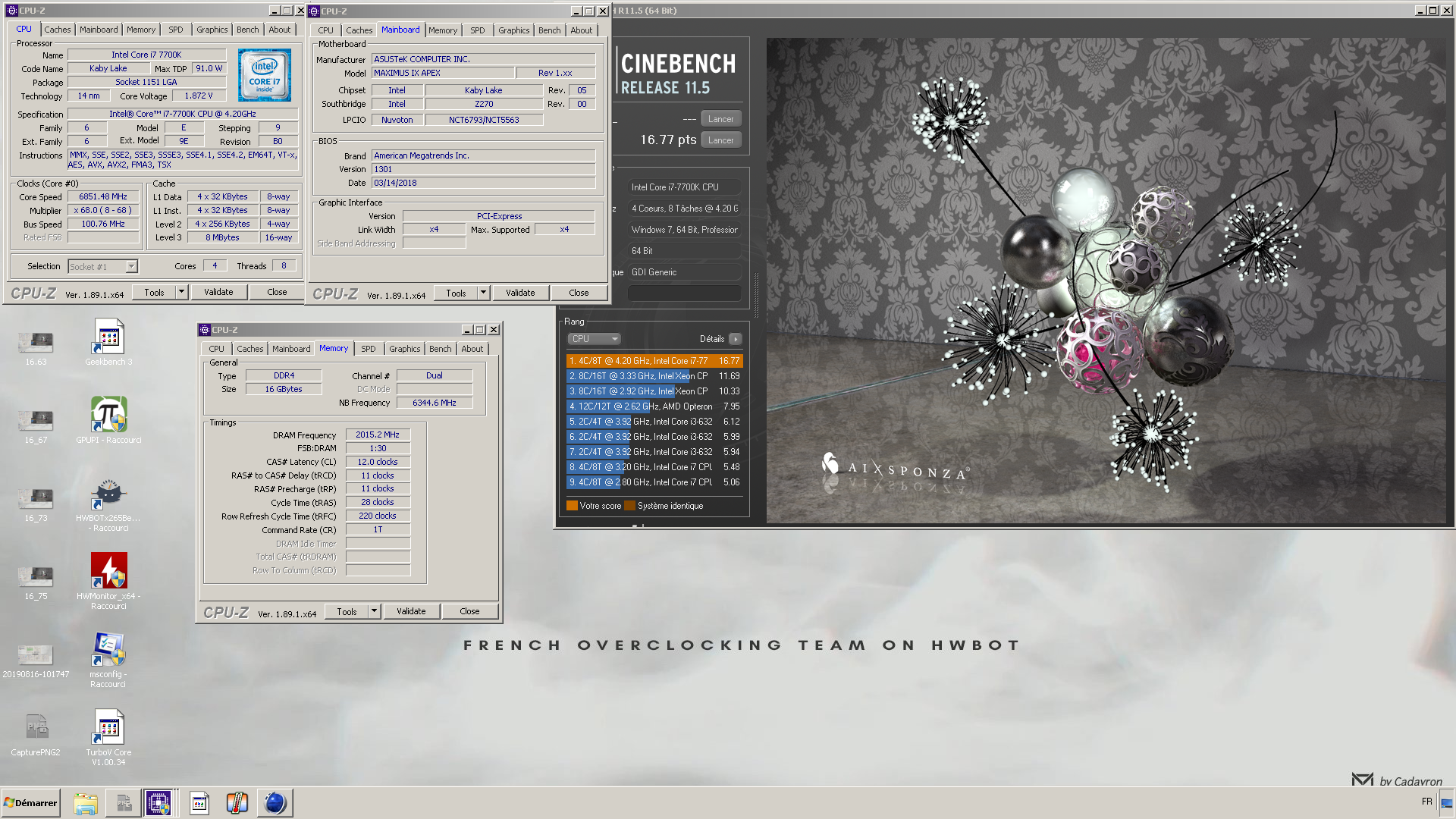Open the Geekbench 3 desktop shortcut
The image size is (1456, 819).
pos(108,341)
